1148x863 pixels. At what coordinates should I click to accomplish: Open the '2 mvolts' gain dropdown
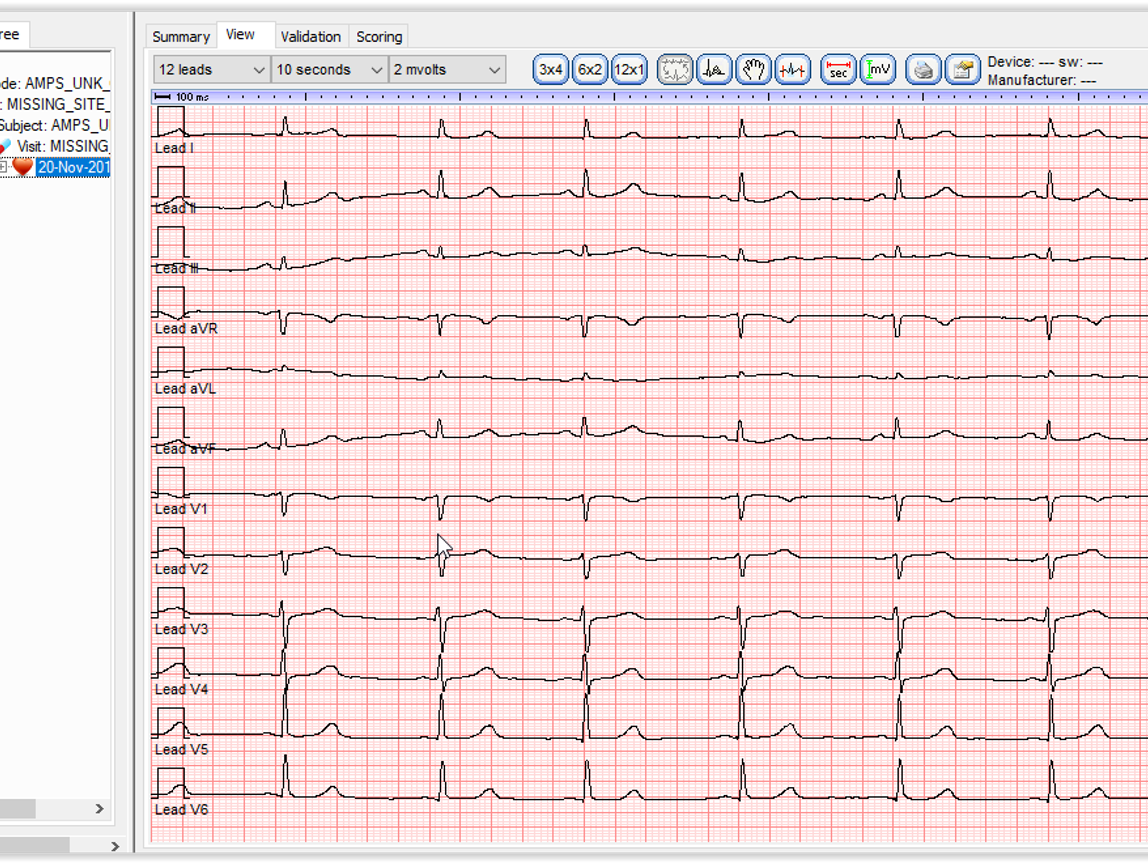pos(447,70)
